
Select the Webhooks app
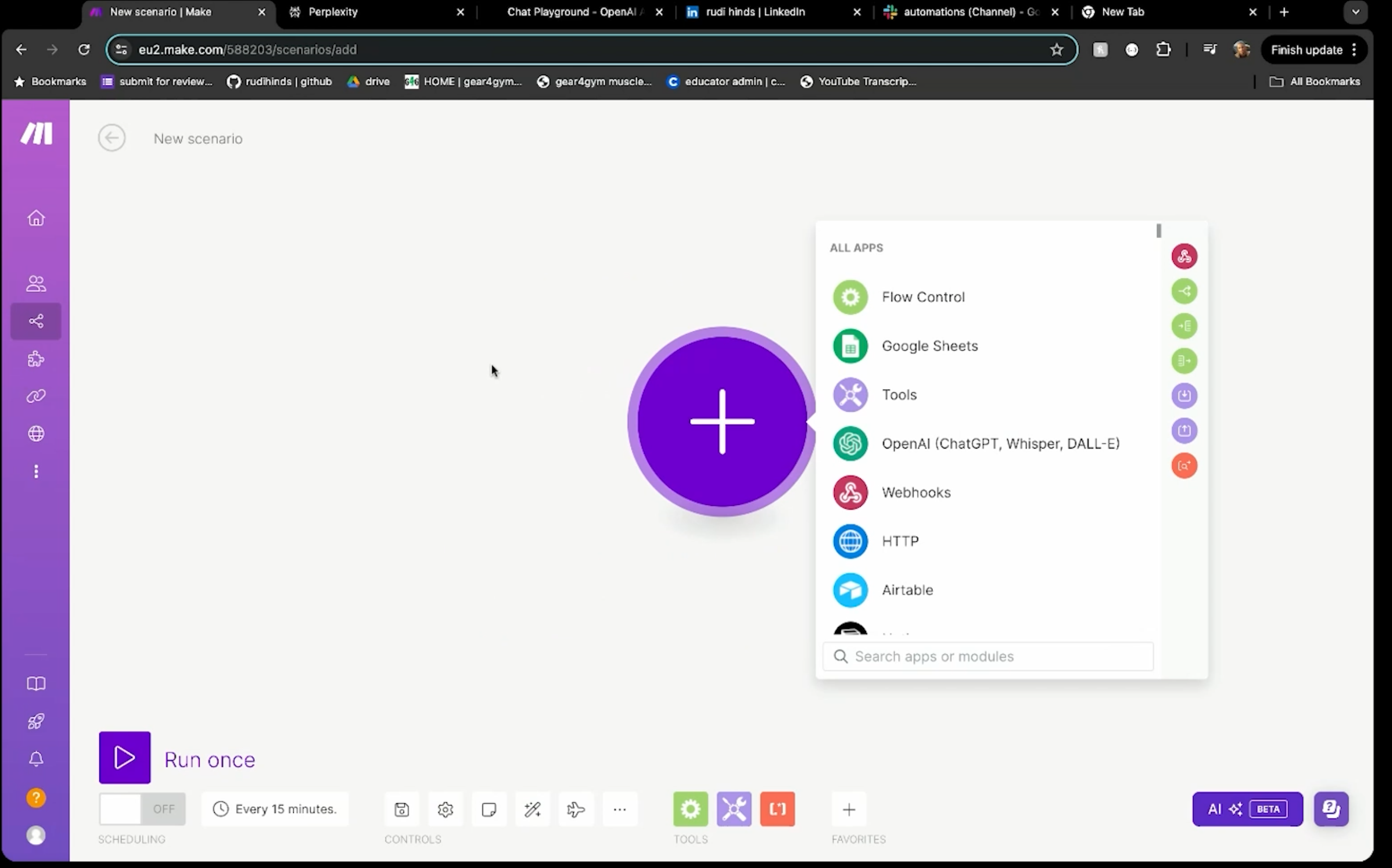(915, 492)
